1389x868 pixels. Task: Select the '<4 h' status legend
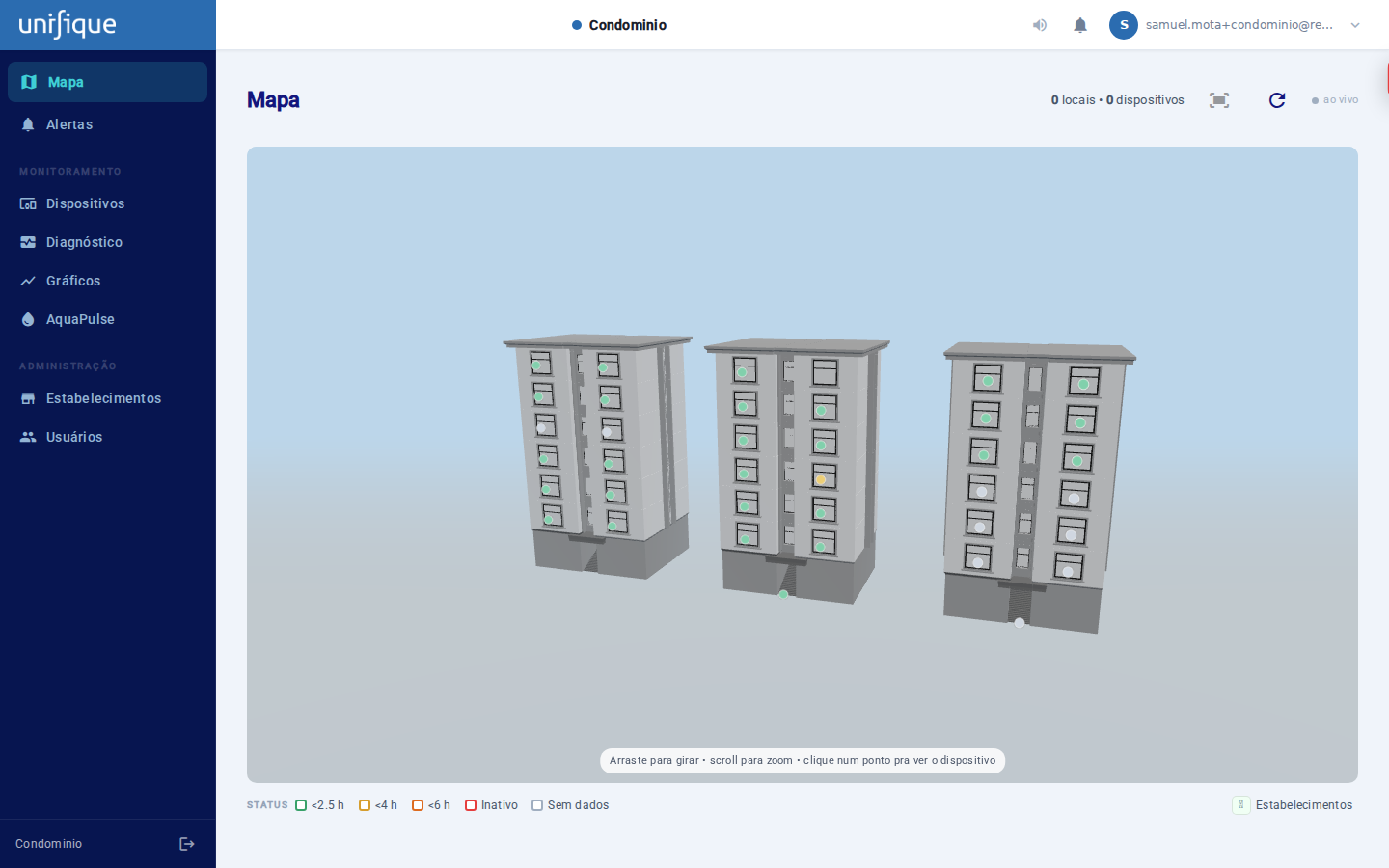click(x=378, y=805)
